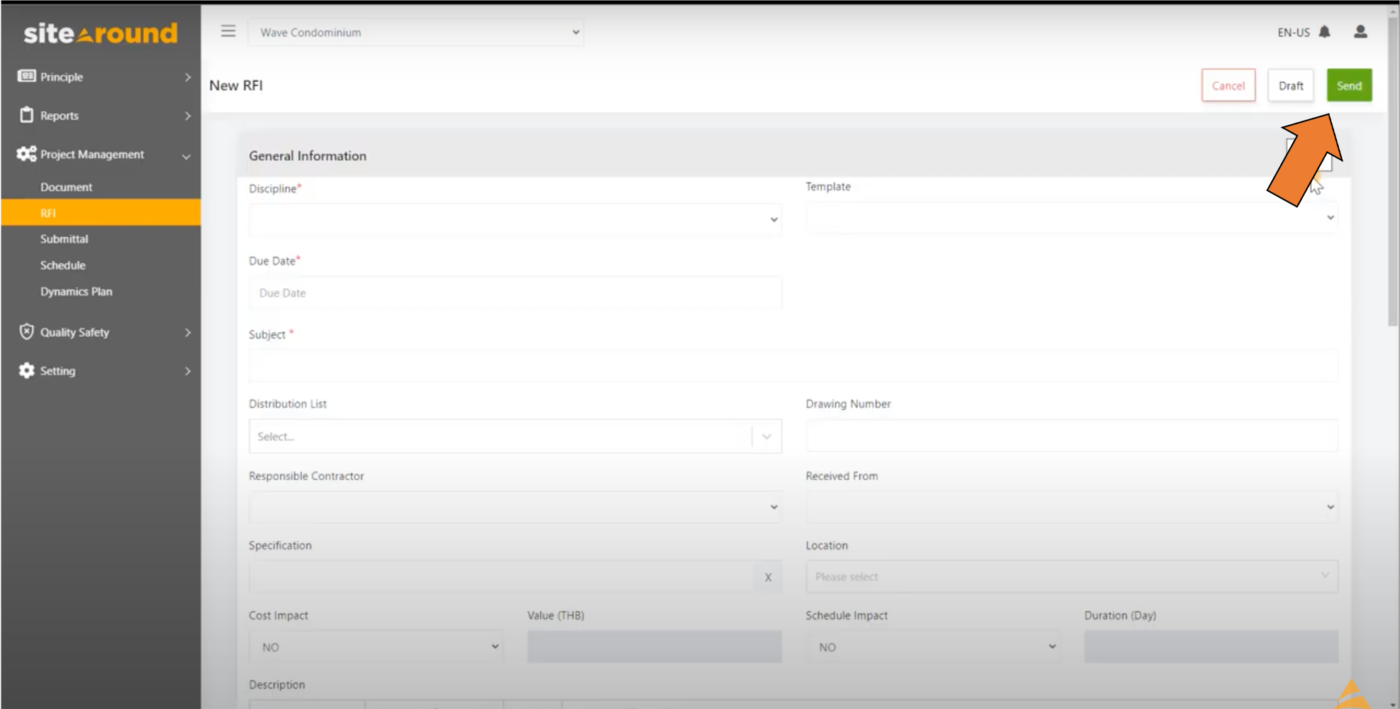
Task: Click the Setting gear icon
Action: tap(25, 371)
